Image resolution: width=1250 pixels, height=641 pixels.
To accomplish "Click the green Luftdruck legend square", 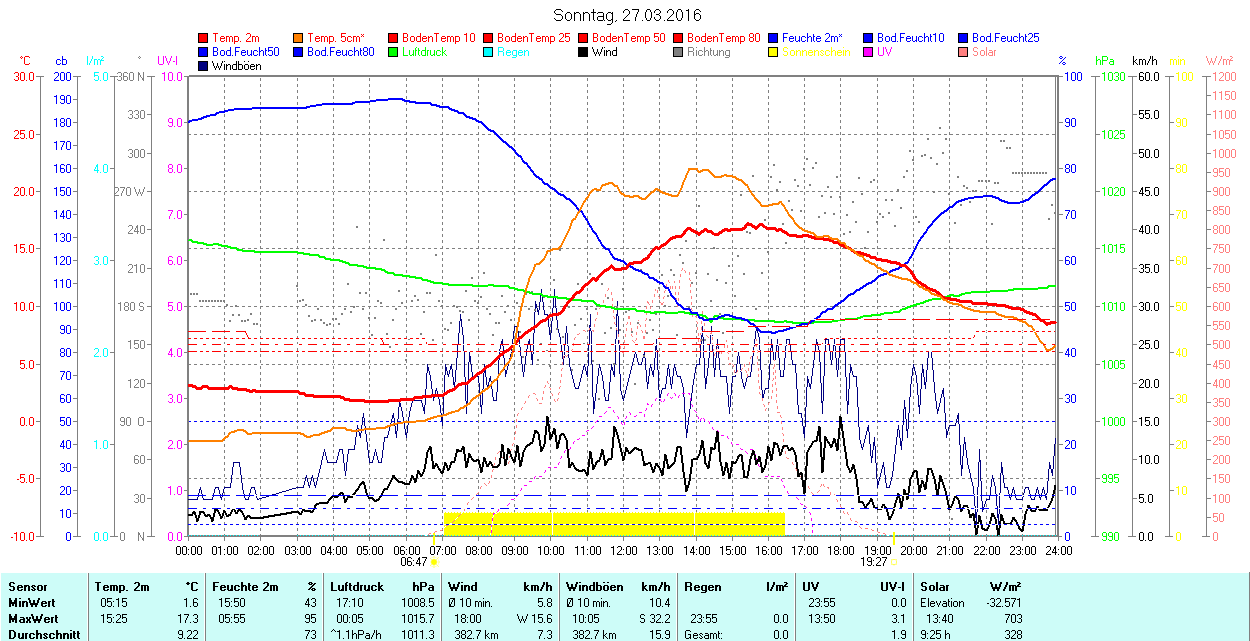I will (x=394, y=52).
